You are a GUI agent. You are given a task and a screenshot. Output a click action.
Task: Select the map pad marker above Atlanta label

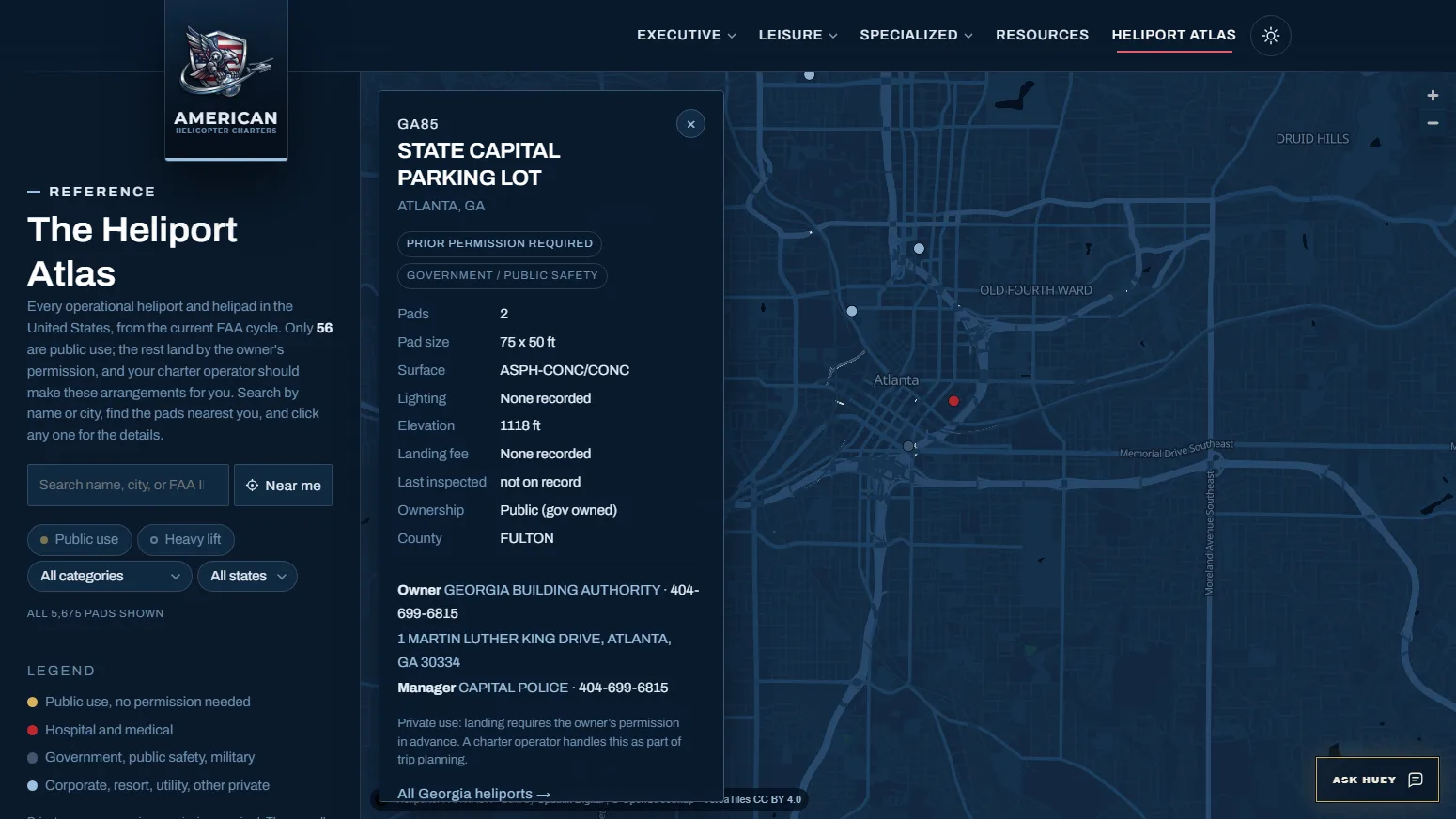coord(919,249)
